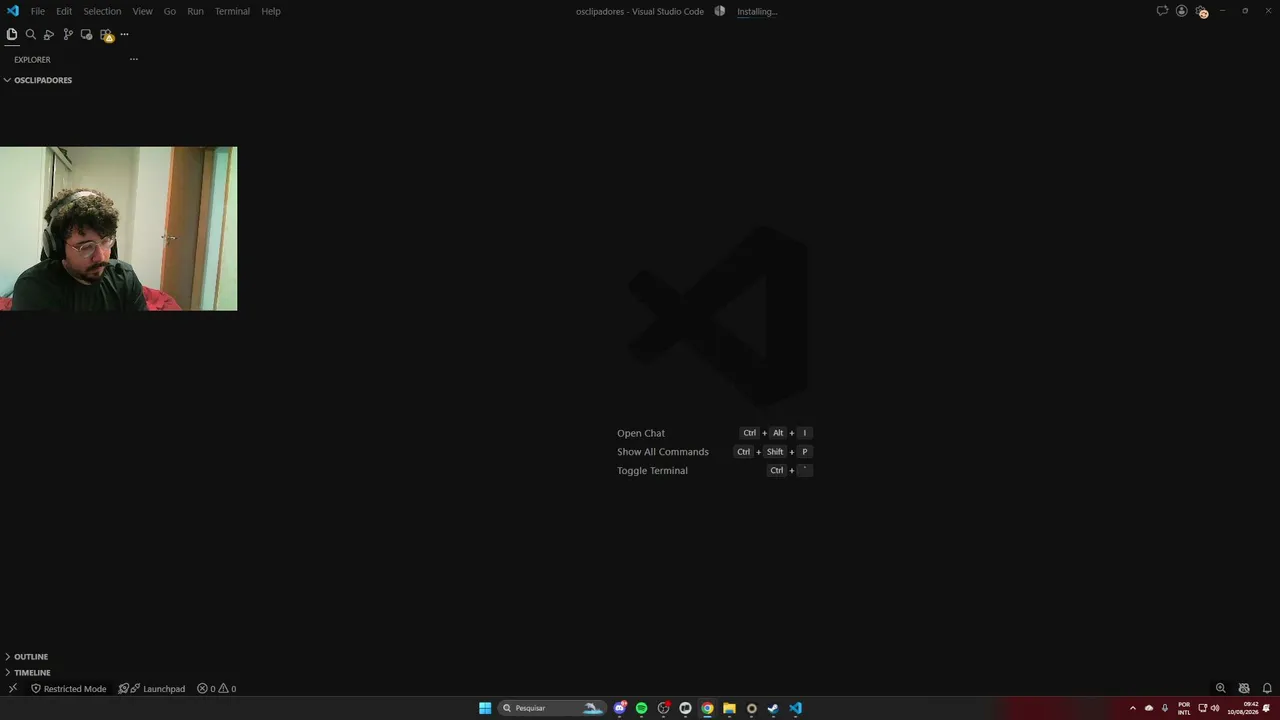Click Launchpad in the status bar

pyautogui.click(x=152, y=688)
